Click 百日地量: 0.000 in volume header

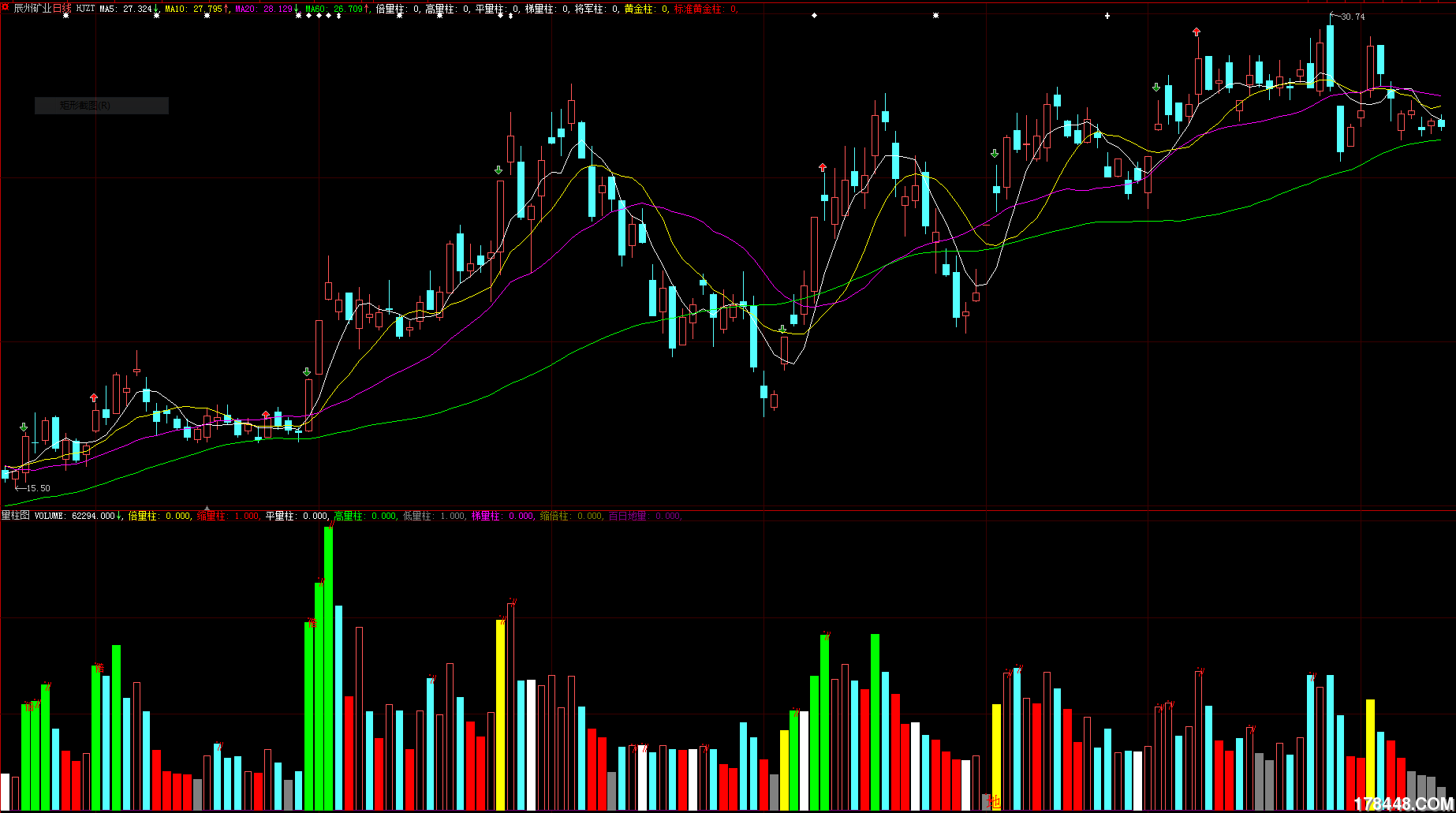pos(644,516)
